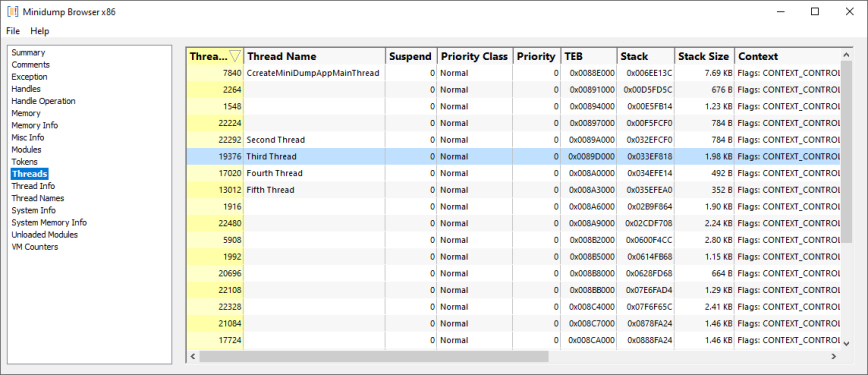Open the Thread Info section
Viewport: 868px width, 375px height.
(x=33, y=187)
